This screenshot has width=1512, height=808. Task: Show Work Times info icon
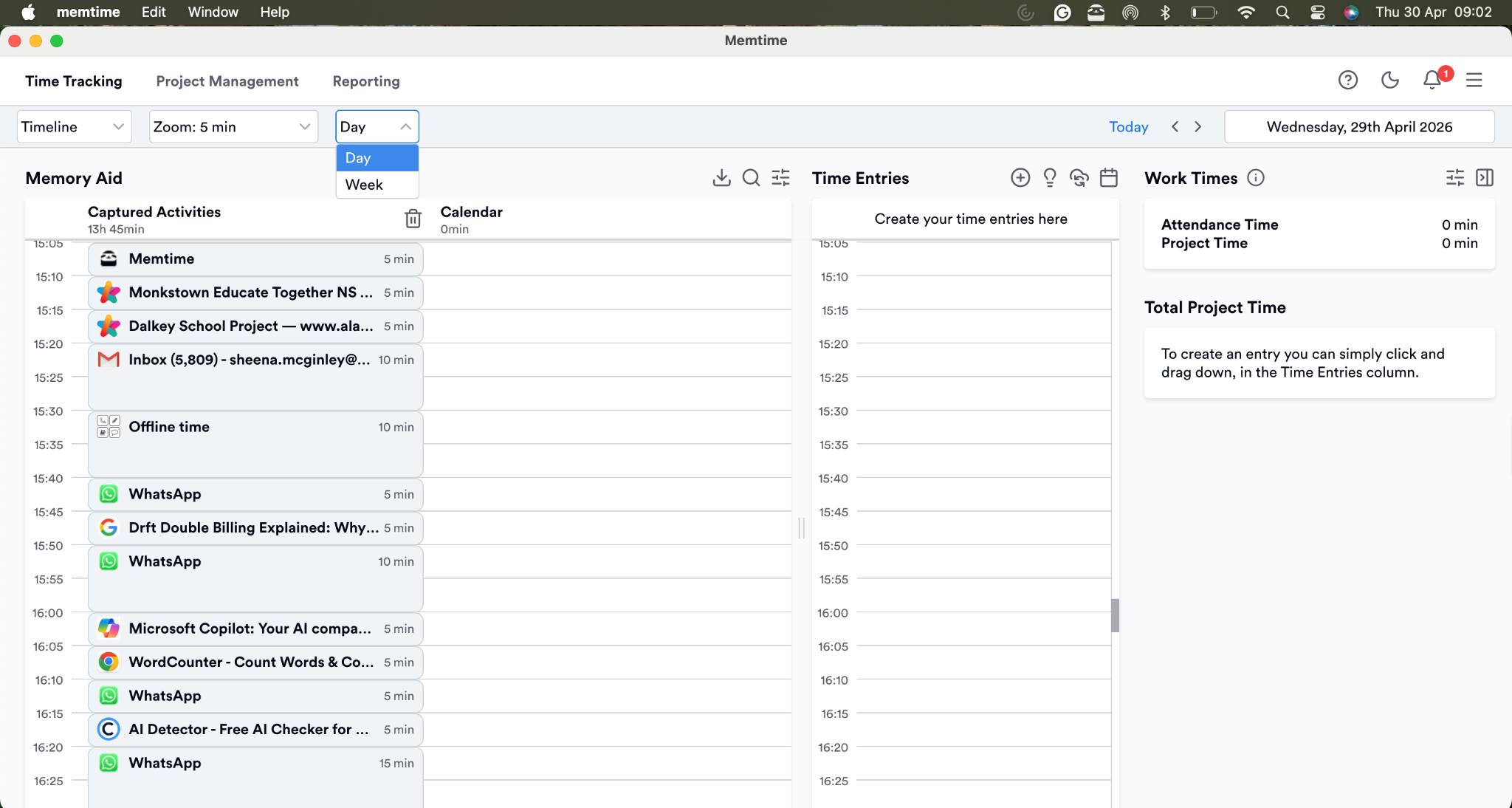pyautogui.click(x=1256, y=178)
